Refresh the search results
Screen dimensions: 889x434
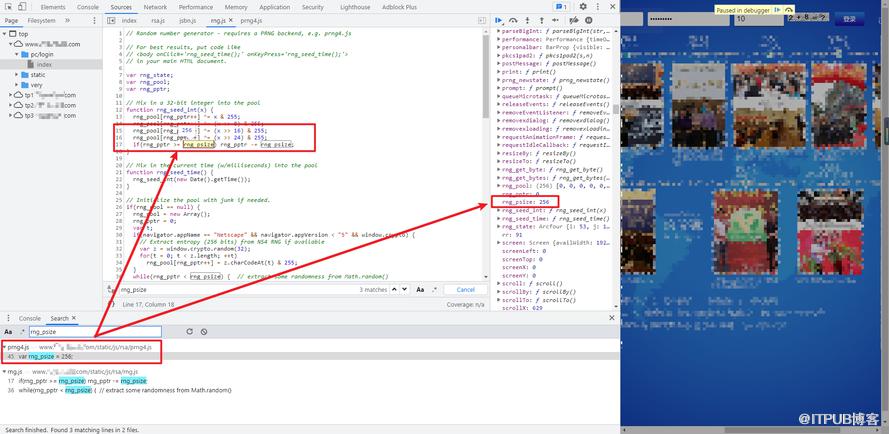189,331
